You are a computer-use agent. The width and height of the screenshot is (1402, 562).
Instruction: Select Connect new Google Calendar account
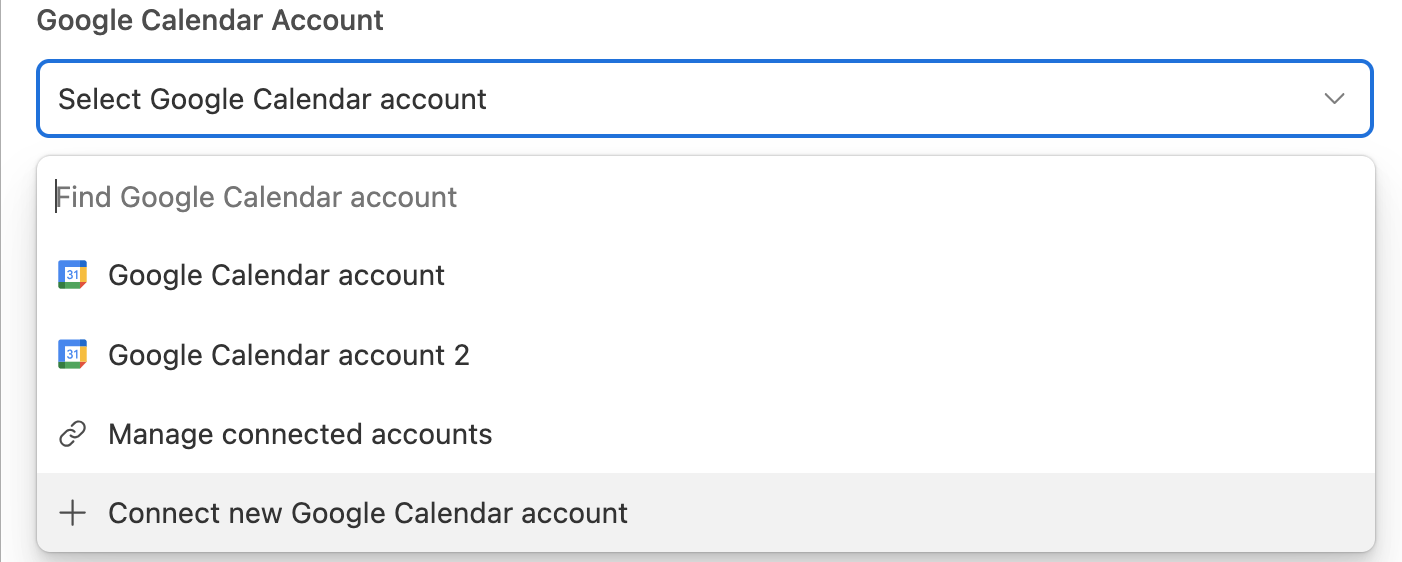point(705,513)
